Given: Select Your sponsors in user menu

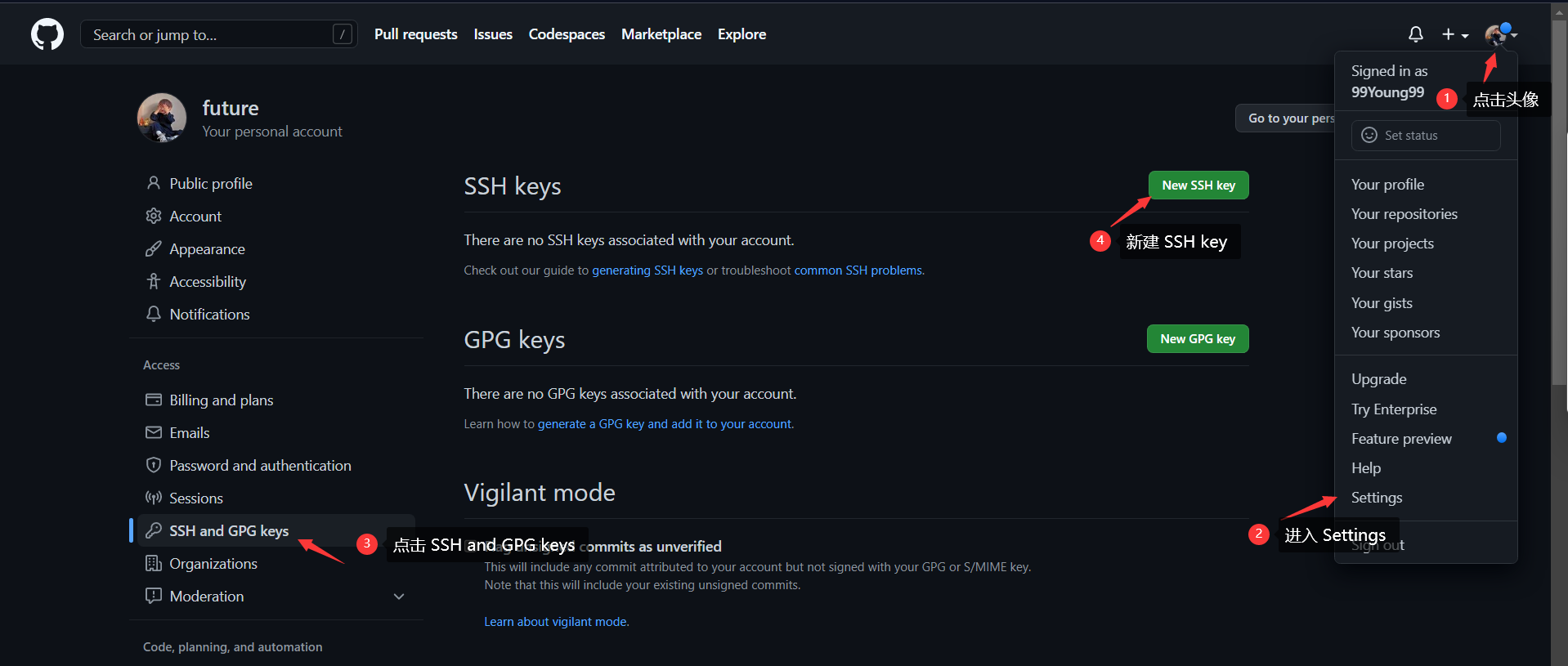Looking at the screenshot, I should point(1396,333).
